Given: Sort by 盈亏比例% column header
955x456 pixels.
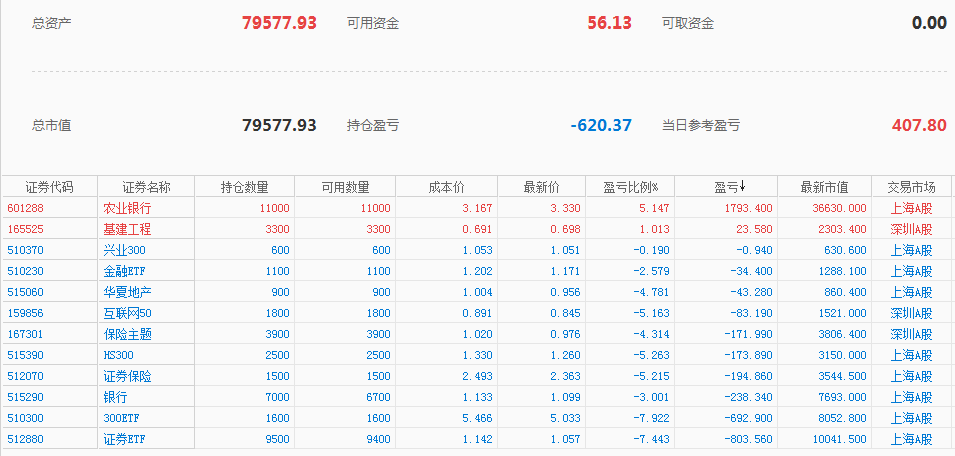Looking at the screenshot, I should point(630,187).
